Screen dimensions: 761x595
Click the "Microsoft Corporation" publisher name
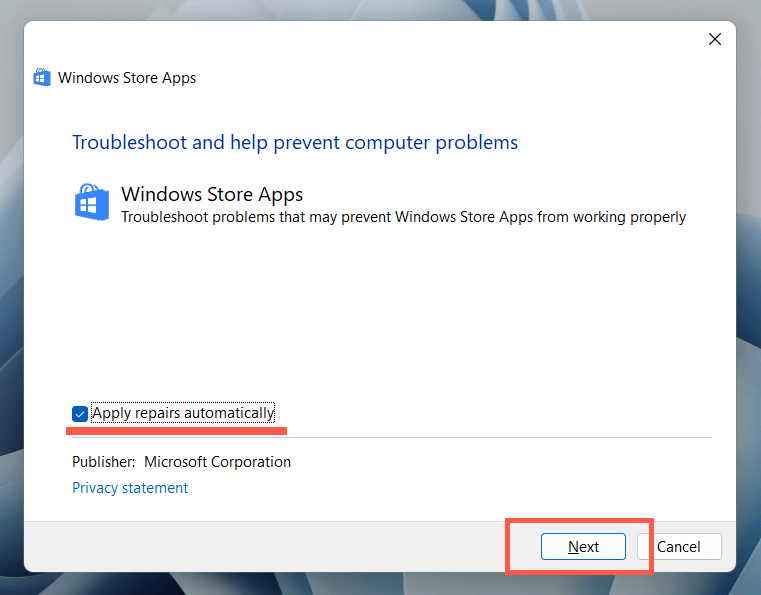[217, 462]
